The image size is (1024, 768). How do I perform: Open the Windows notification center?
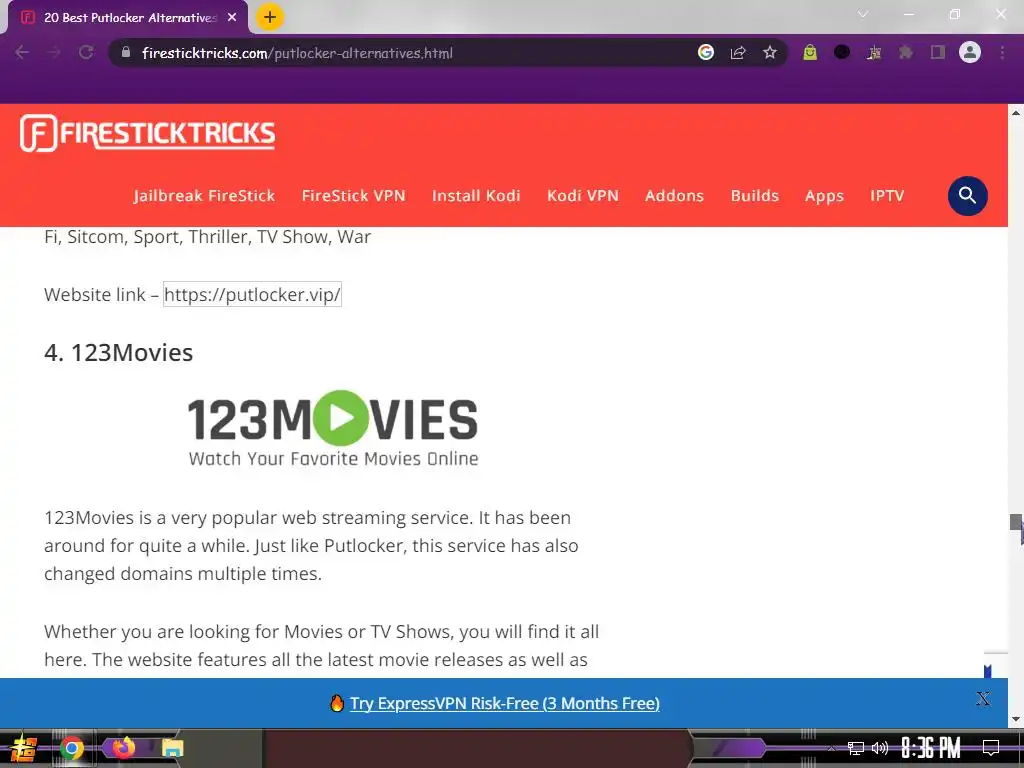point(991,748)
